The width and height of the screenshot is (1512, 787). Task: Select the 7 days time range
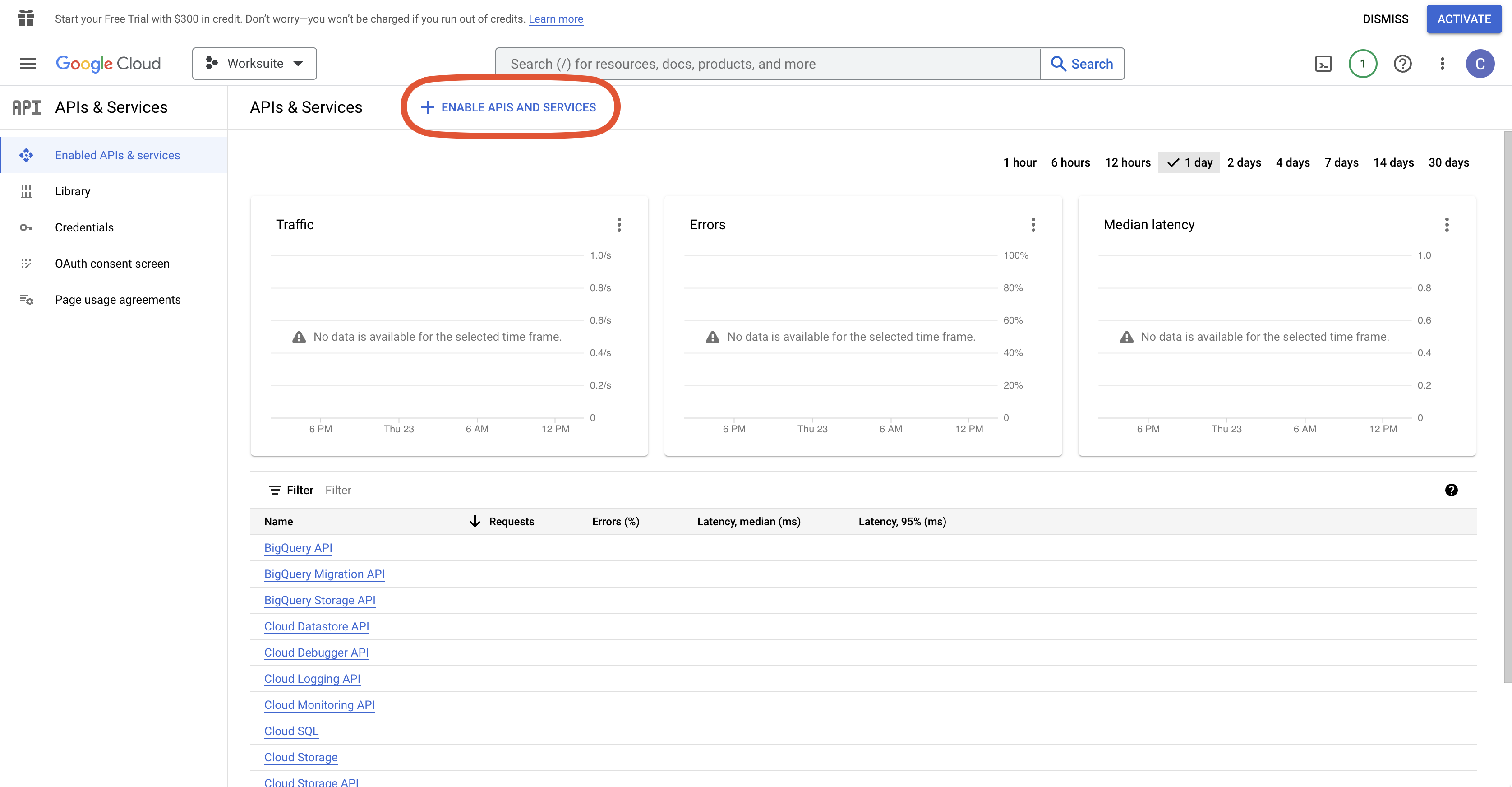(1341, 163)
